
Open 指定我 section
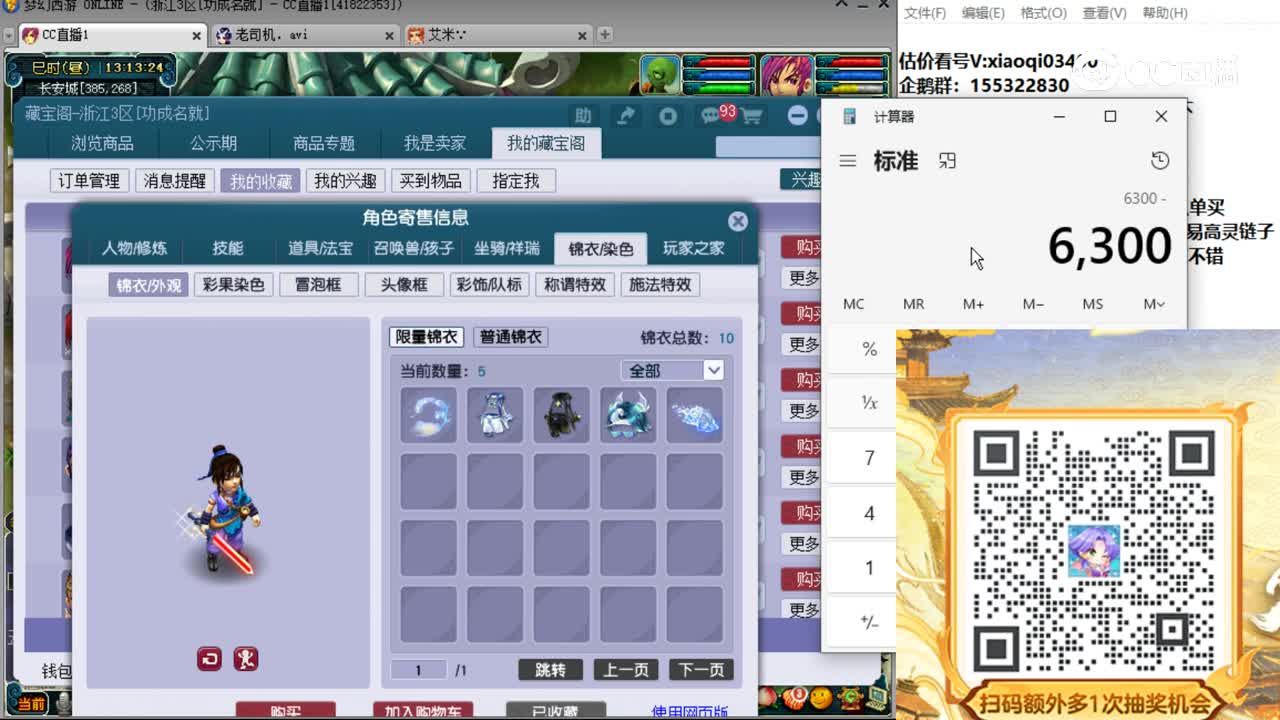[516, 181]
